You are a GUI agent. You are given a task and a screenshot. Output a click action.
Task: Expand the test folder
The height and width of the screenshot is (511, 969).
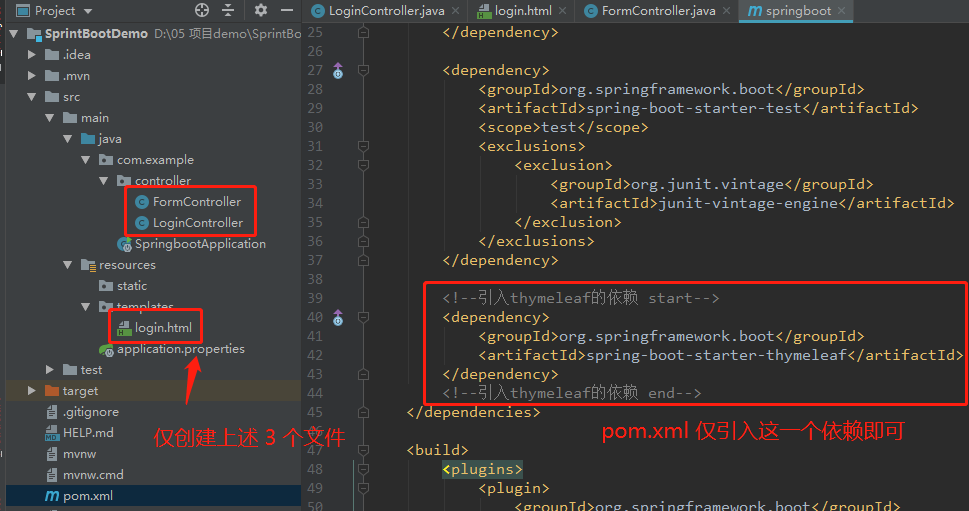pos(49,370)
